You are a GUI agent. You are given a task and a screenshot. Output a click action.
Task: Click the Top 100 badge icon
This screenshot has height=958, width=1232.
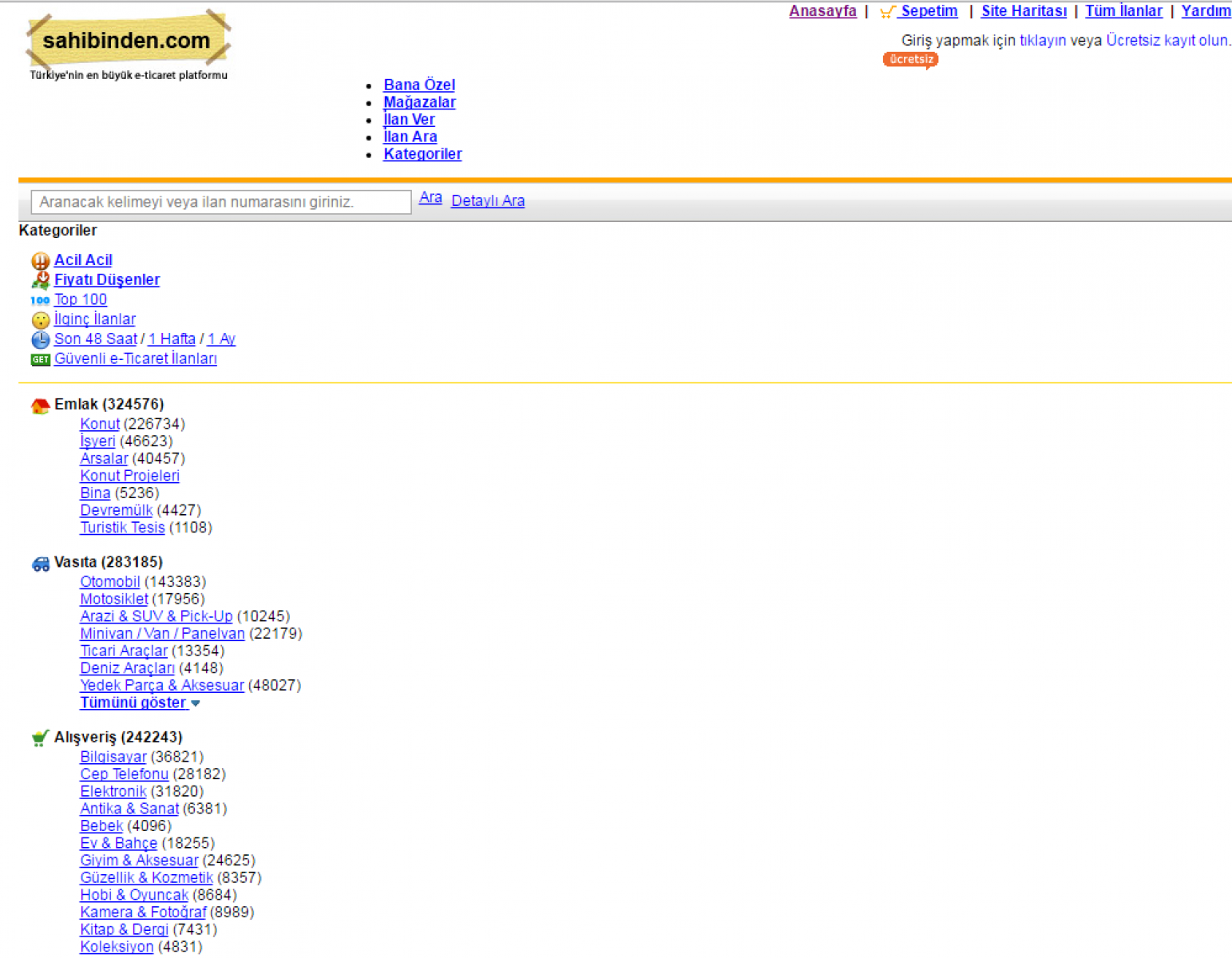click(40, 300)
